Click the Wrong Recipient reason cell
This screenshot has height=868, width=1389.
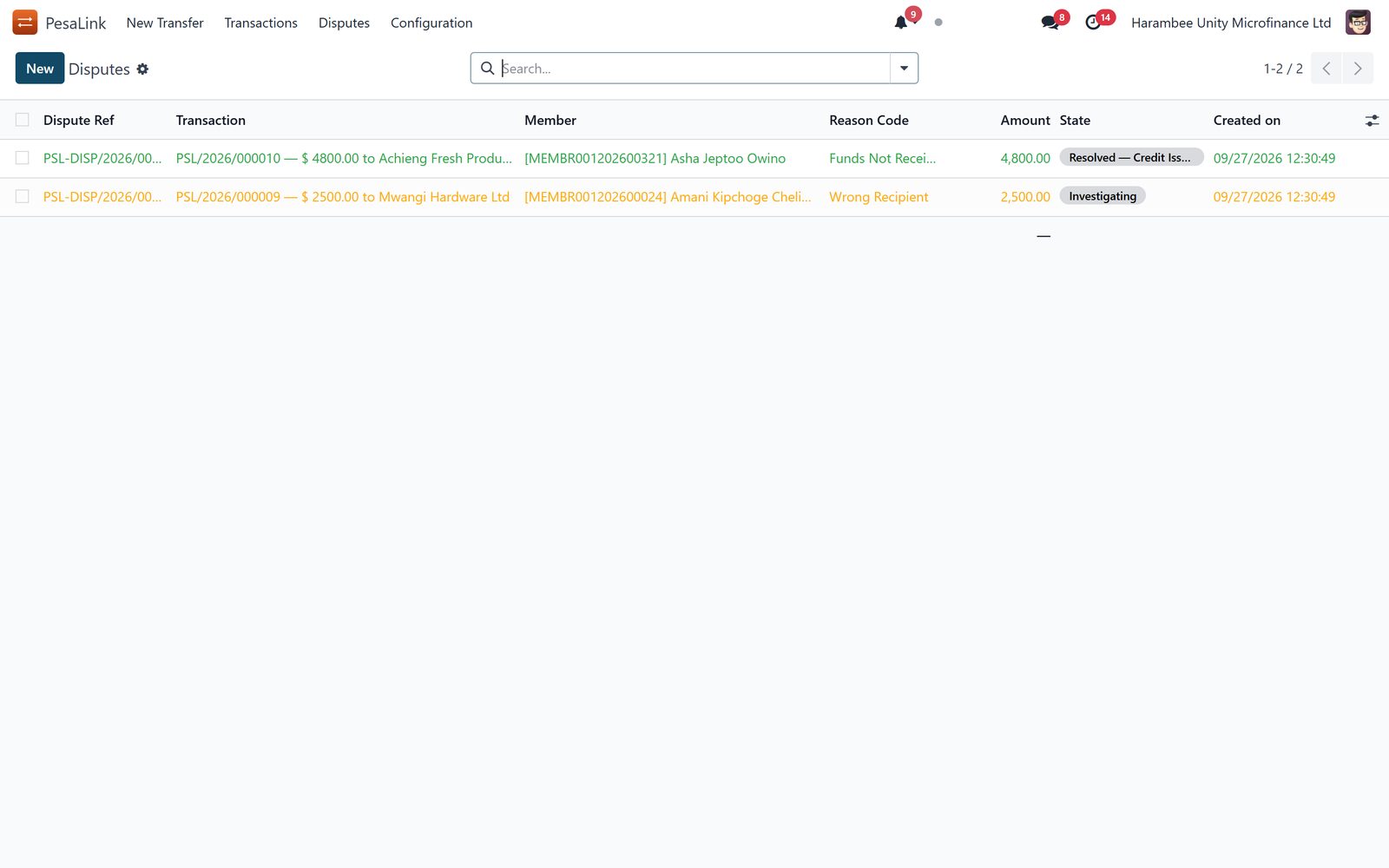(879, 196)
